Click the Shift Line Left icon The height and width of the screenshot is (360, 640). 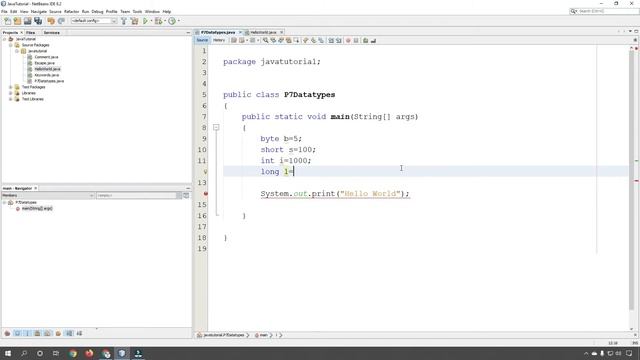click(x=331, y=40)
